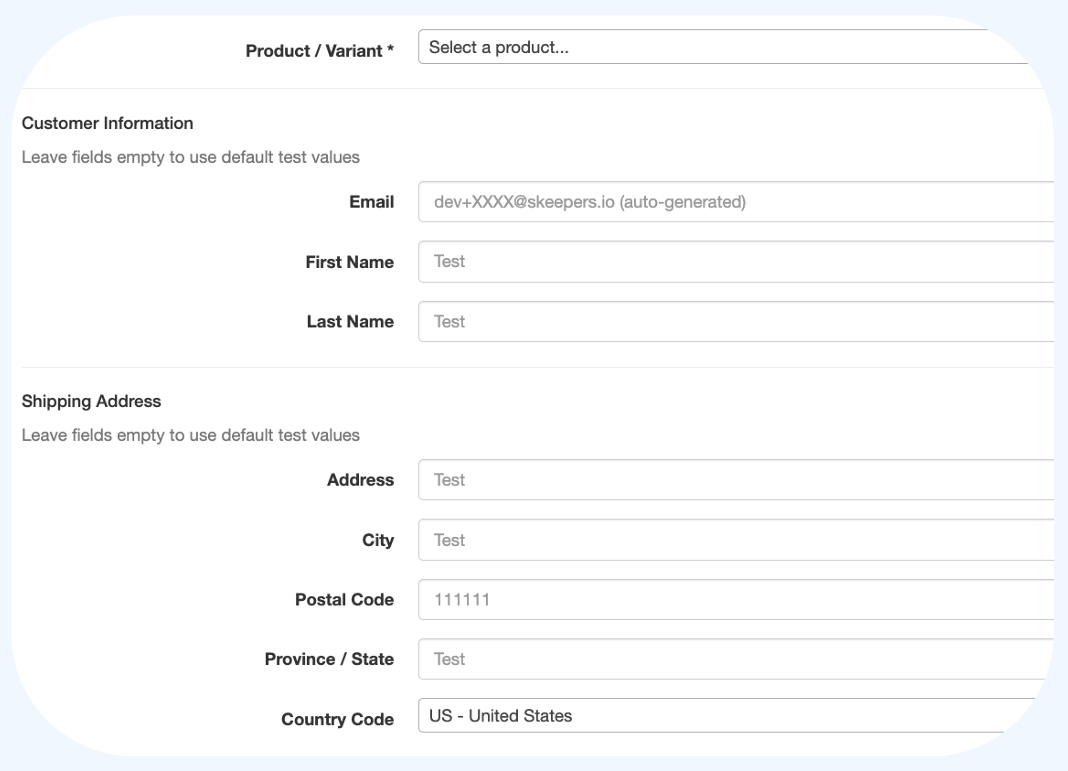Screen dimensions: 1068x771
Task: Click the "Product / Variant *" label
Action: (x=319, y=51)
